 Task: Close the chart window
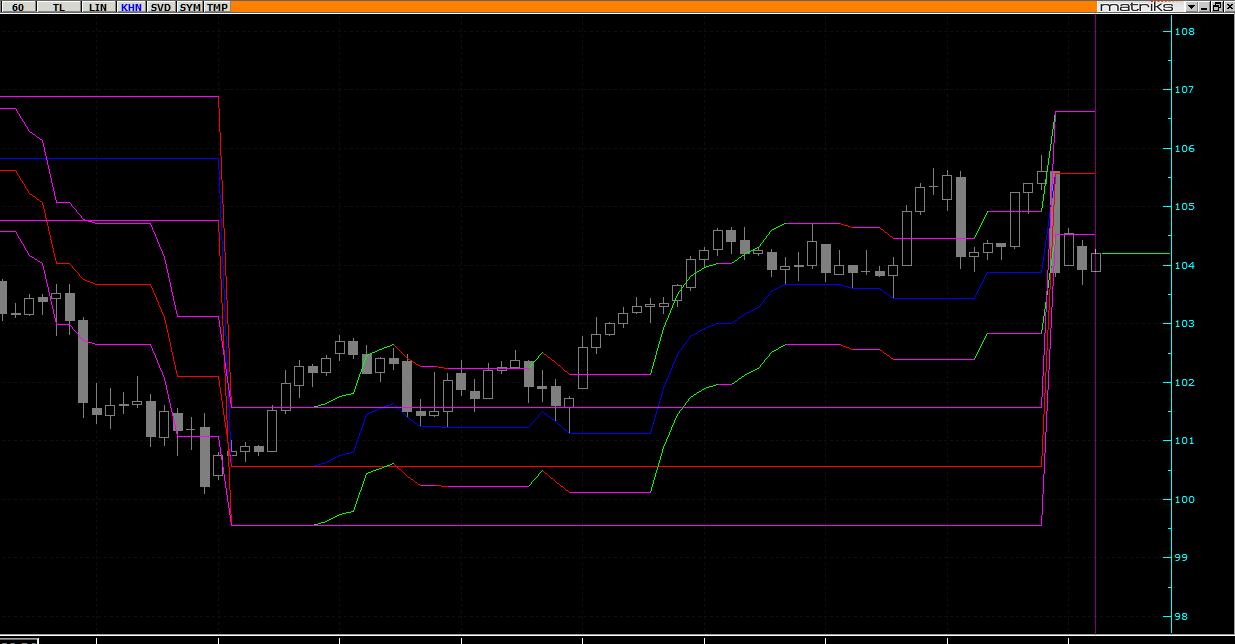coord(1229,6)
